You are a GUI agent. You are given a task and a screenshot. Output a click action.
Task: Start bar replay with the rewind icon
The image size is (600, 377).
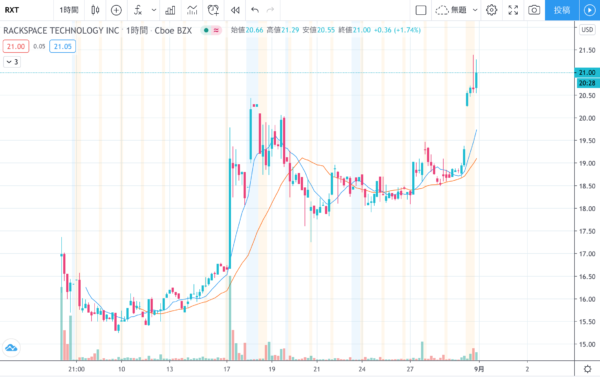(235, 10)
